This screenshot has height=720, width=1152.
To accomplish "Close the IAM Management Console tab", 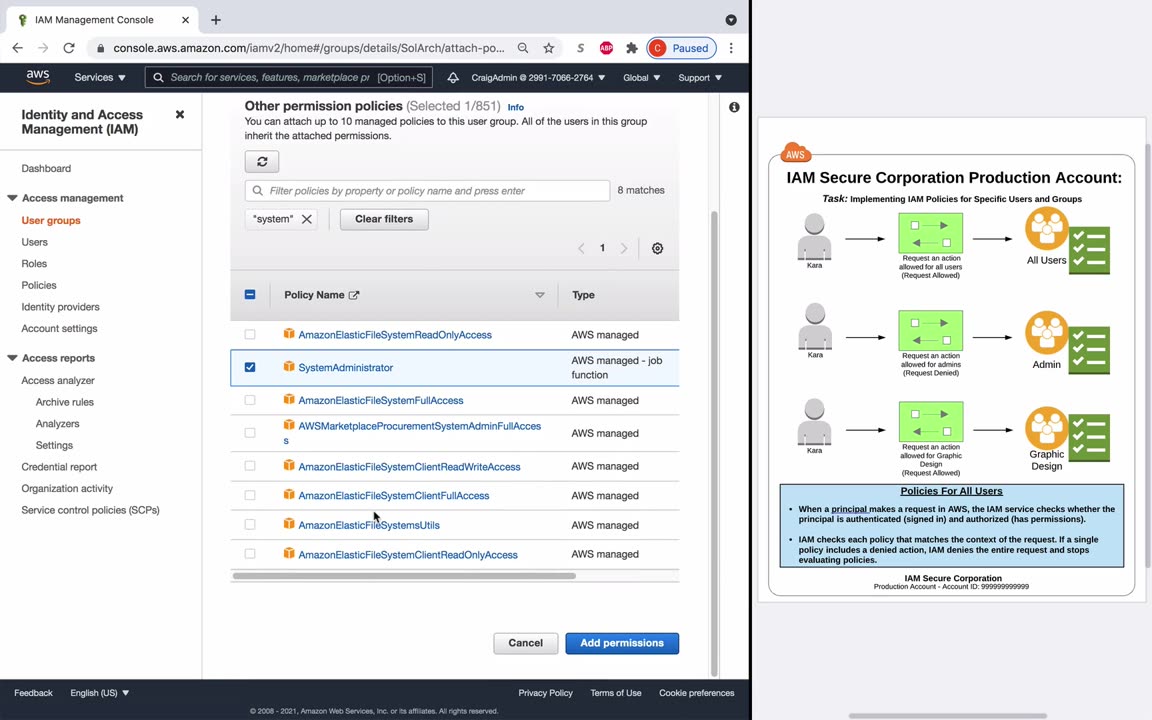I will (186, 20).
